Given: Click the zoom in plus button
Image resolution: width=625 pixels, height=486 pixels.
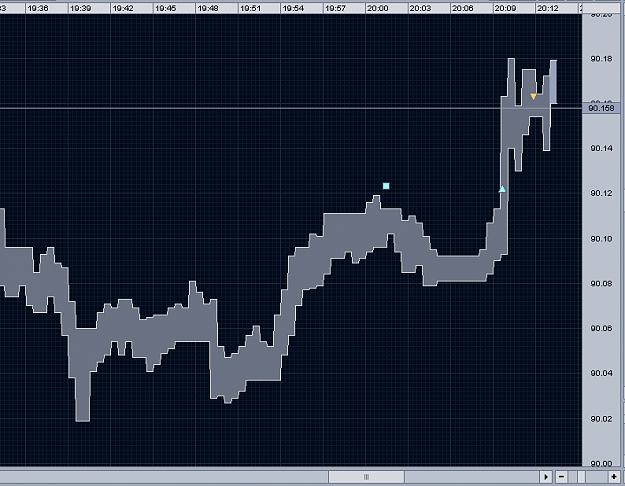Looking at the screenshot, I should pyautogui.click(x=614, y=476).
